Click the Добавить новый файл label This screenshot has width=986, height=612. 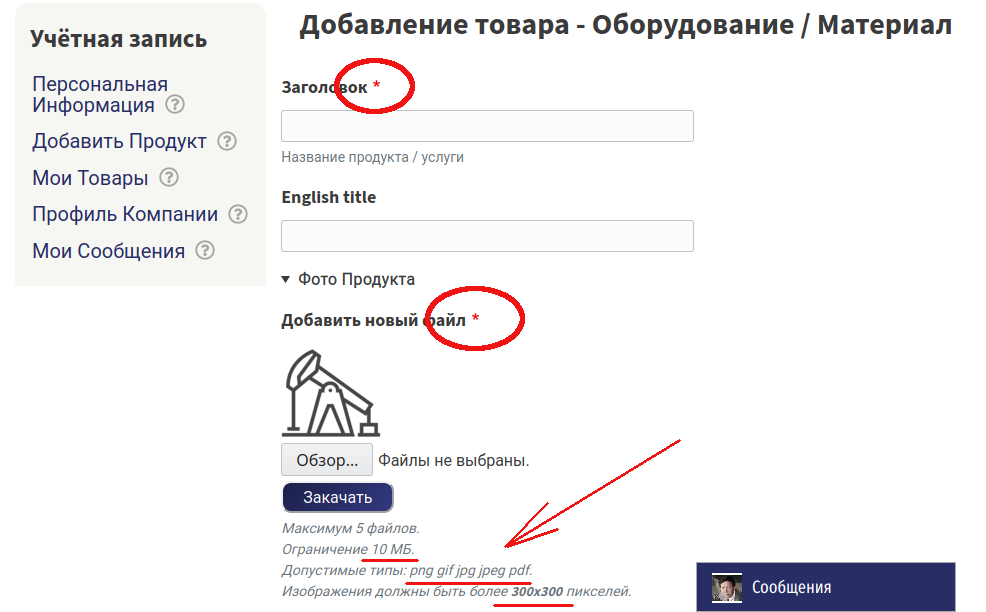(x=374, y=320)
